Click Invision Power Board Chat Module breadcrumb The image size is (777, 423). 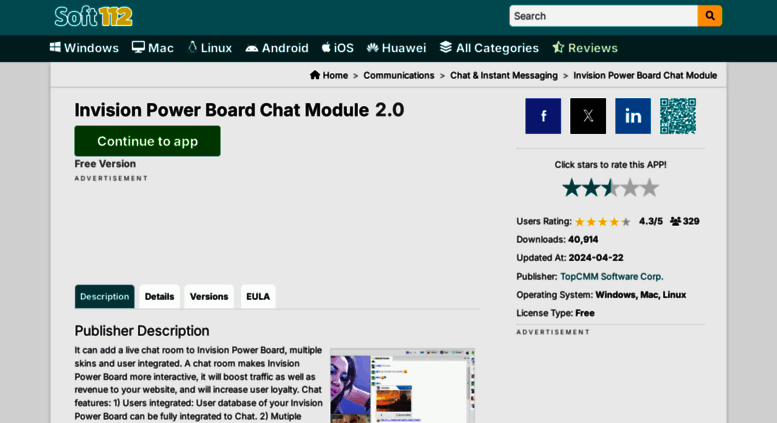(x=645, y=75)
